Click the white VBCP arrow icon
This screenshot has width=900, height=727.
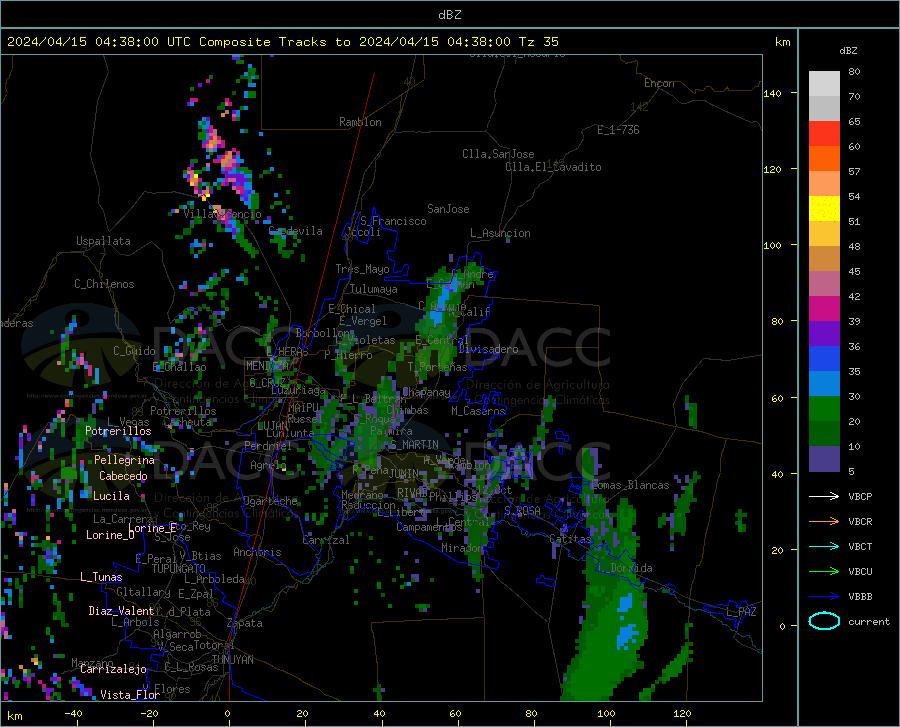[x=824, y=496]
